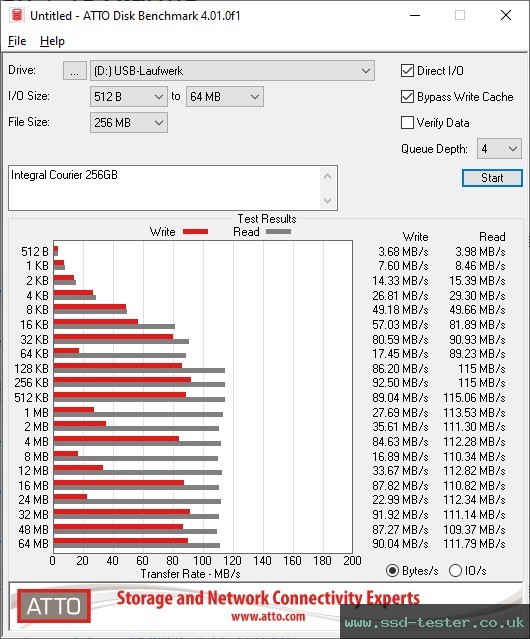Open the 512 B minimum I/O size dropdown

(129, 97)
